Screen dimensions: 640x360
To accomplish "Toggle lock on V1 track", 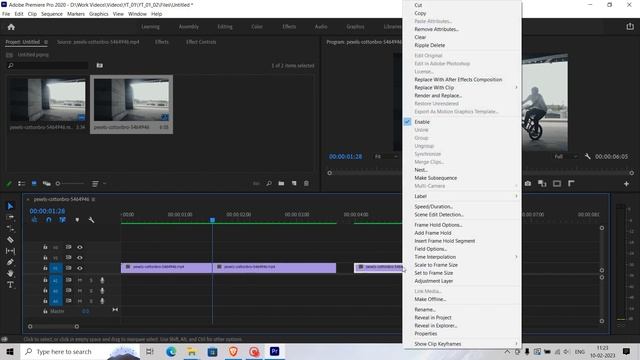I will pyautogui.click(x=45, y=268).
